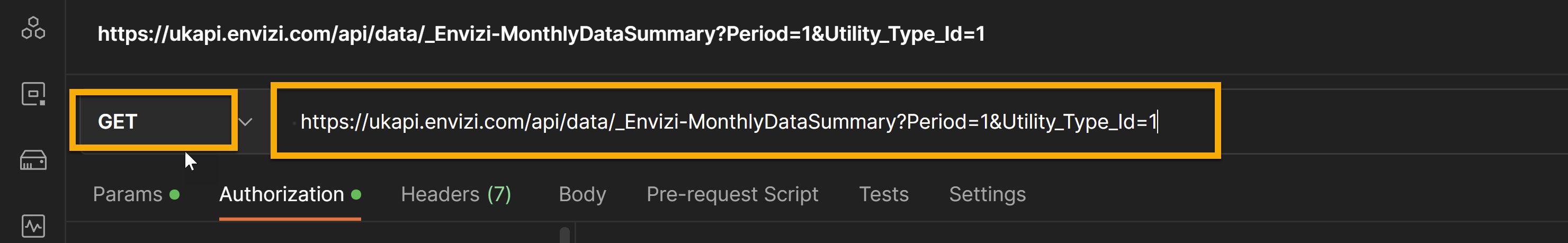The image size is (1568, 243).
Task: Open the Pre-request Script tab
Action: coord(732,194)
